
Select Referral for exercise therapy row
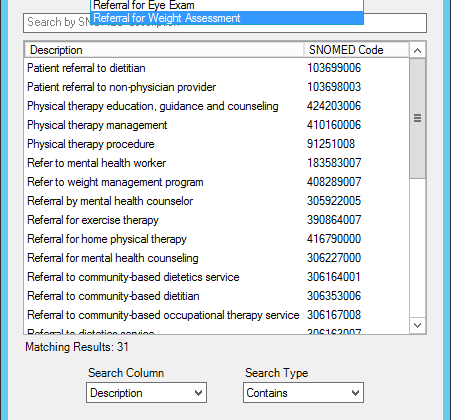(x=217, y=220)
